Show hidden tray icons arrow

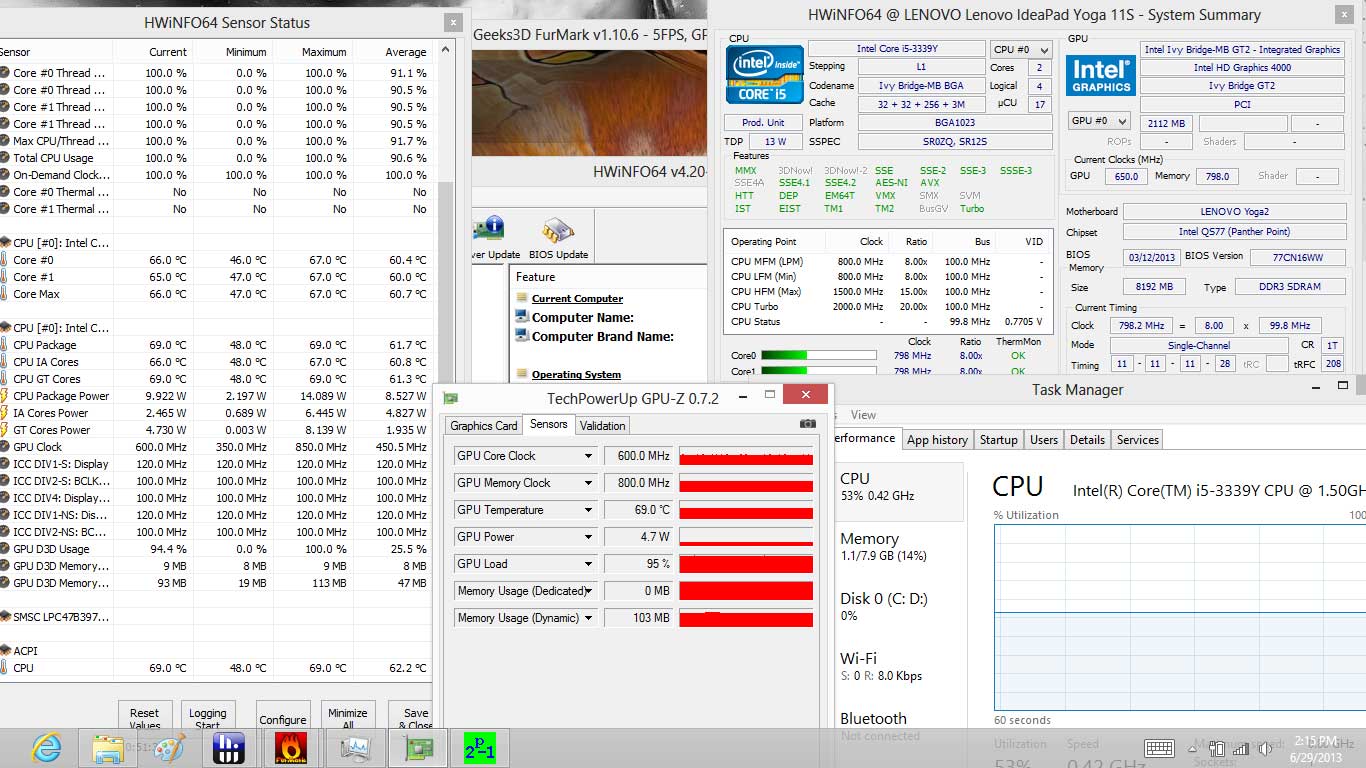point(1190,748)
